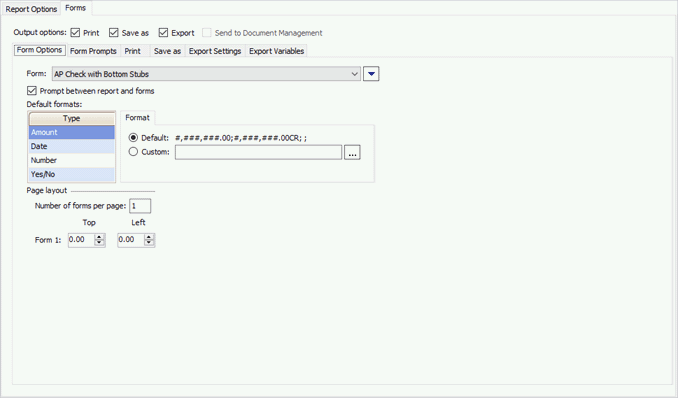Toggle the Save as output checkbox
This screenshot has height=398, width=678.
pos(114,33)
